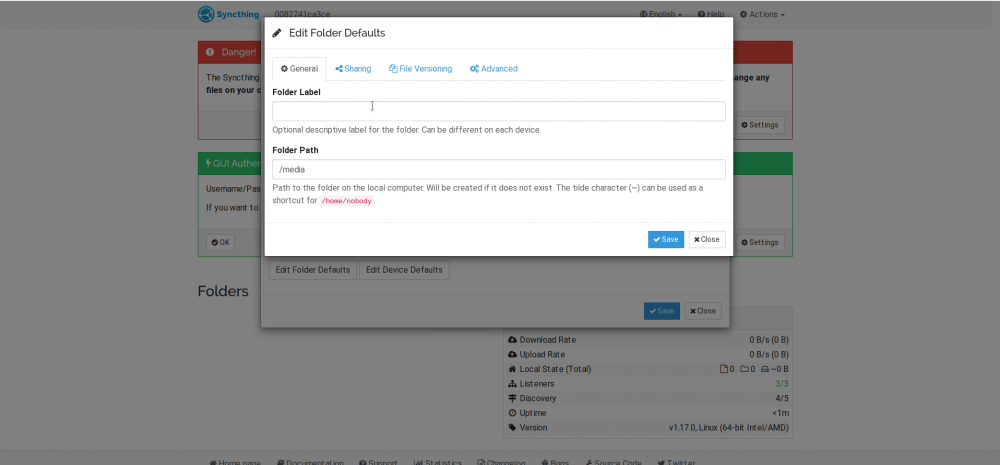The width and height of the screenshot is (1000, 465).
Task: Click Settings button in GUI Authentication panel
Action: (760, 242)
